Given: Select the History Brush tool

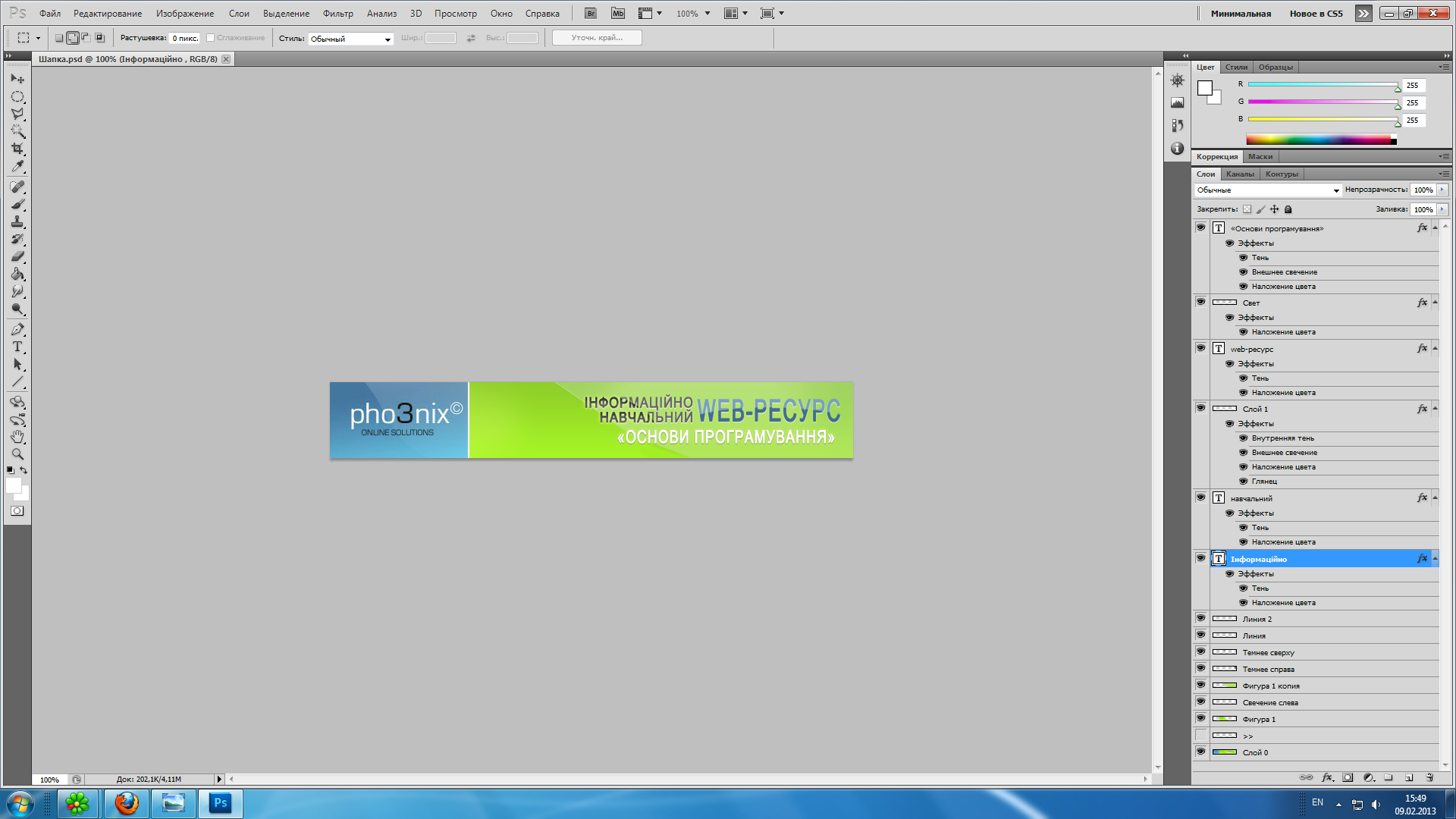Looking at the screenshot, I should coord(17,239).
